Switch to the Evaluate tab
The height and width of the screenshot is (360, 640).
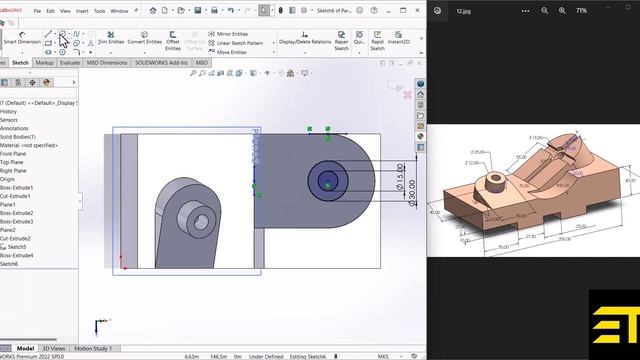tap(70, 62)
